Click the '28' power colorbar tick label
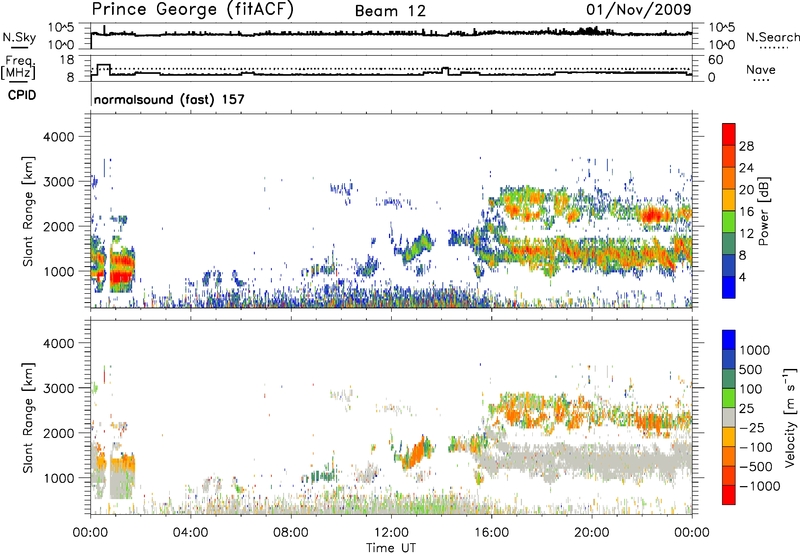This screenshot has width=800, height=554. (x=746, y=146)
